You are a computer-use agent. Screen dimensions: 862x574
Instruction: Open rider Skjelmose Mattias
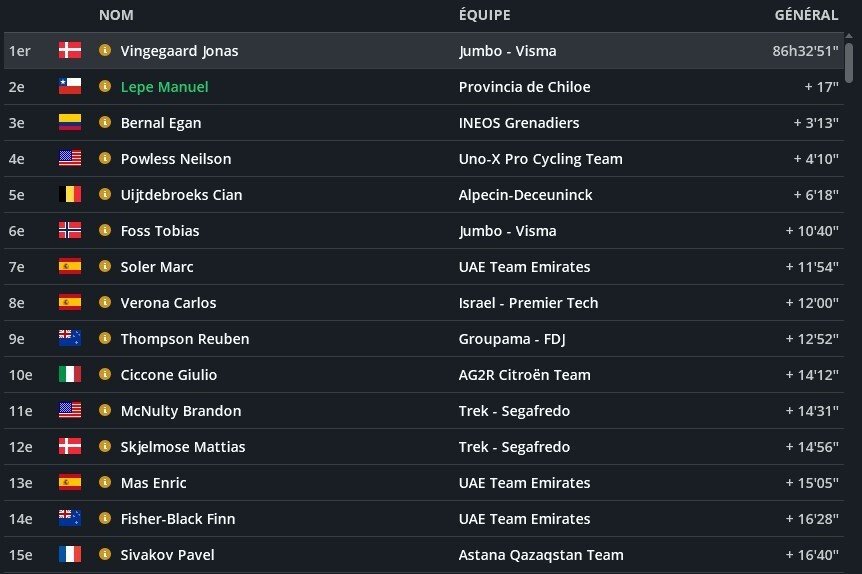(x=182, y=447)
